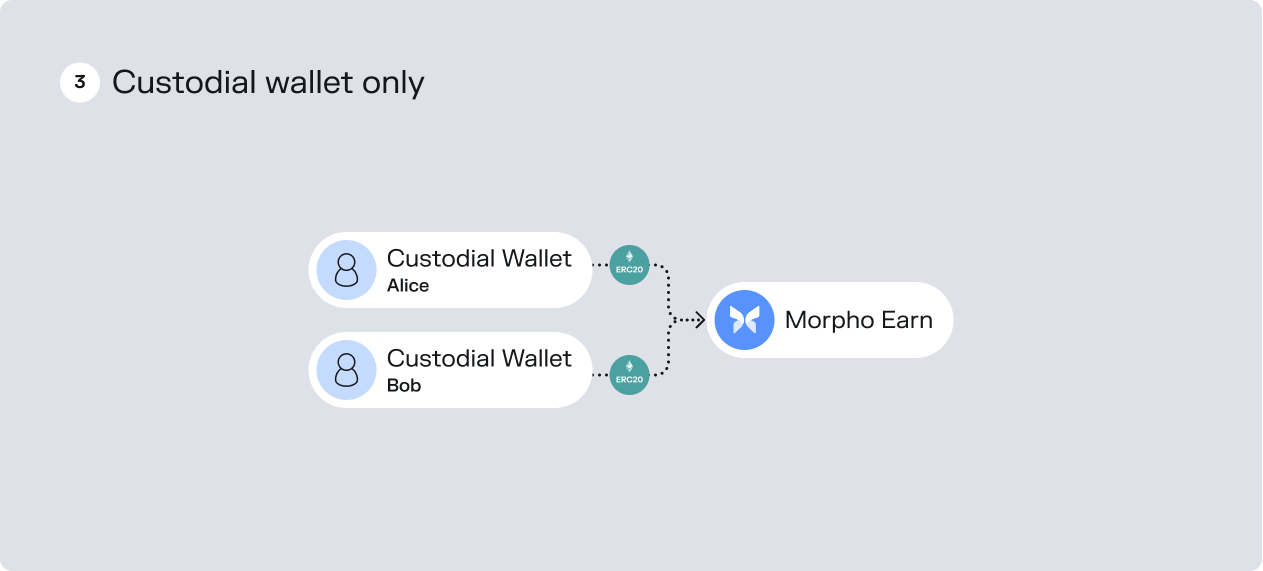Open the Custodial Wallet title in Alice's card
Viewport: 1263px width, 571px height.
pos(479,258)
